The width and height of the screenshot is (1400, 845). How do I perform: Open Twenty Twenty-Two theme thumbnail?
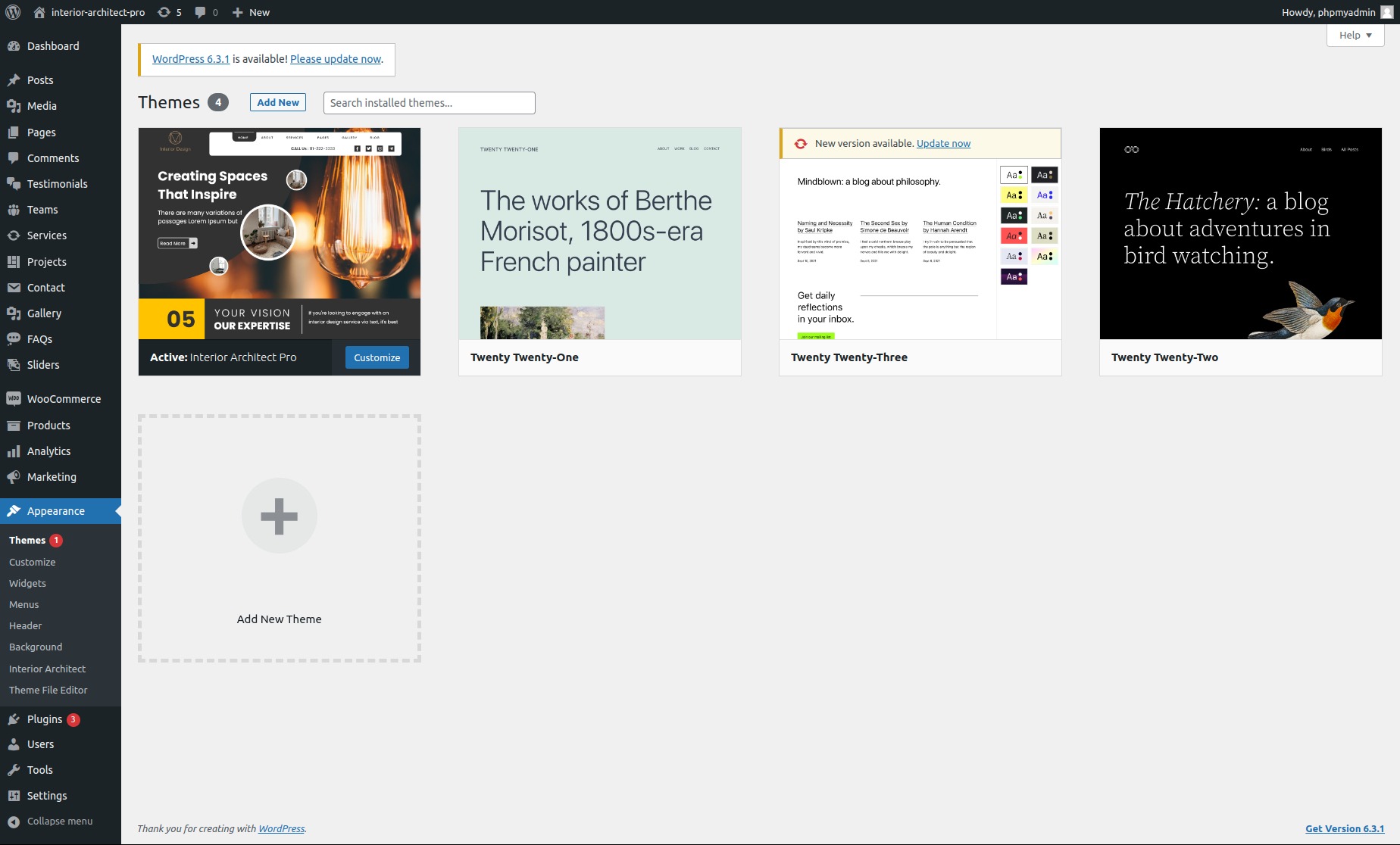tap(1241, 233)
